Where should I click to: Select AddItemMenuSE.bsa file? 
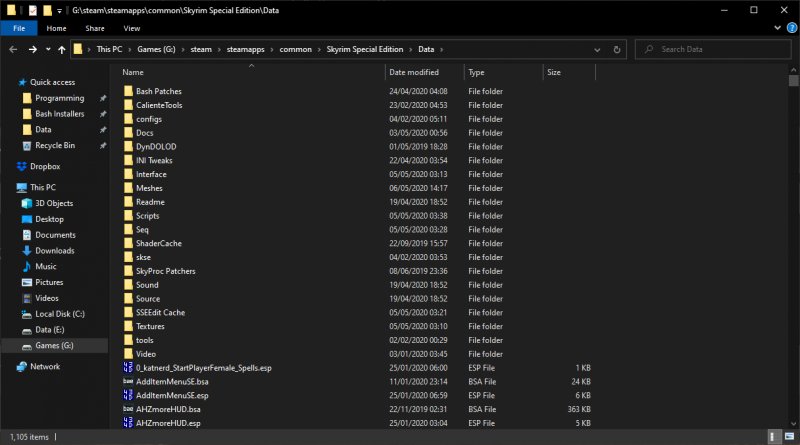[x=172, y=382]
